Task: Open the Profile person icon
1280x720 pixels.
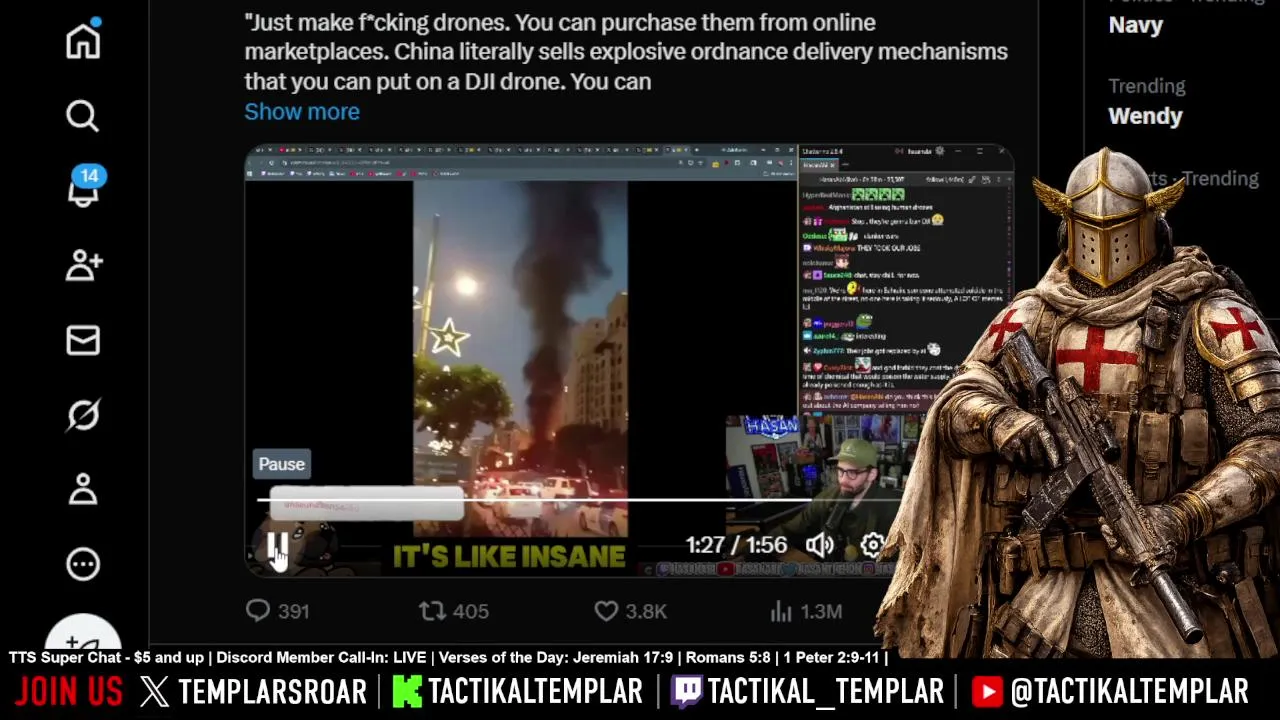Action: [83, 489]
